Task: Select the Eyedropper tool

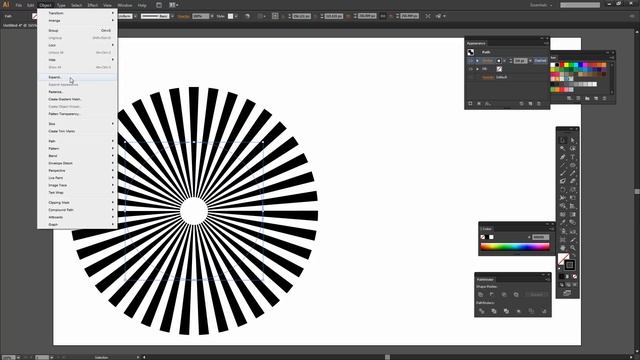Action: pos(563,222)
